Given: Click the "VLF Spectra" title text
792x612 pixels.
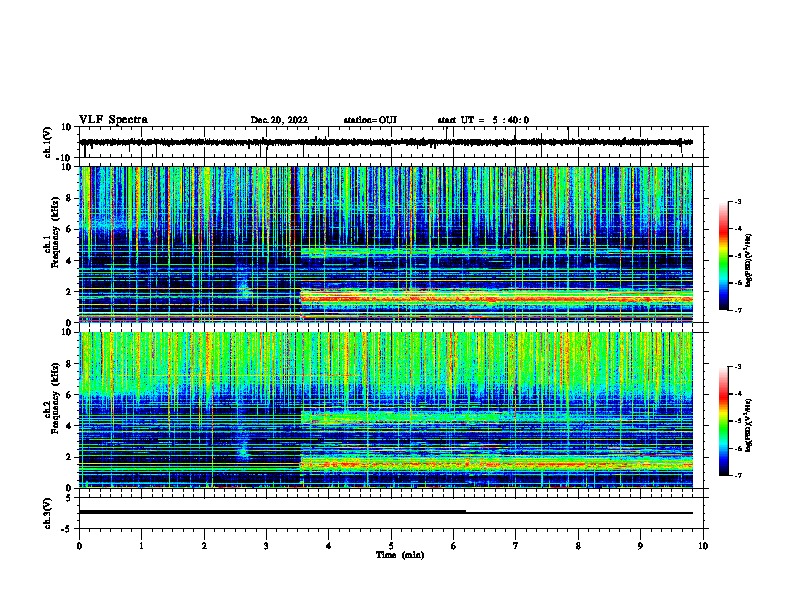Looking at the screenshot, I should tap(113, 120).
